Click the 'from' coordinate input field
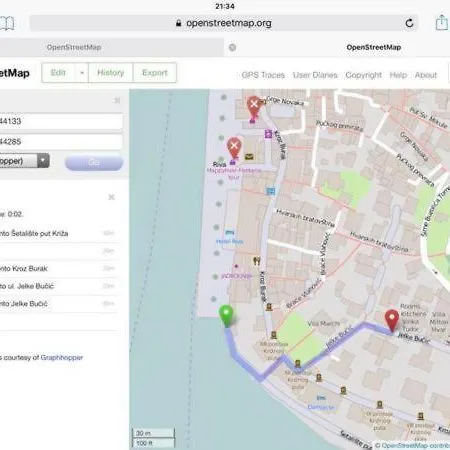 (x=61, y=121)
